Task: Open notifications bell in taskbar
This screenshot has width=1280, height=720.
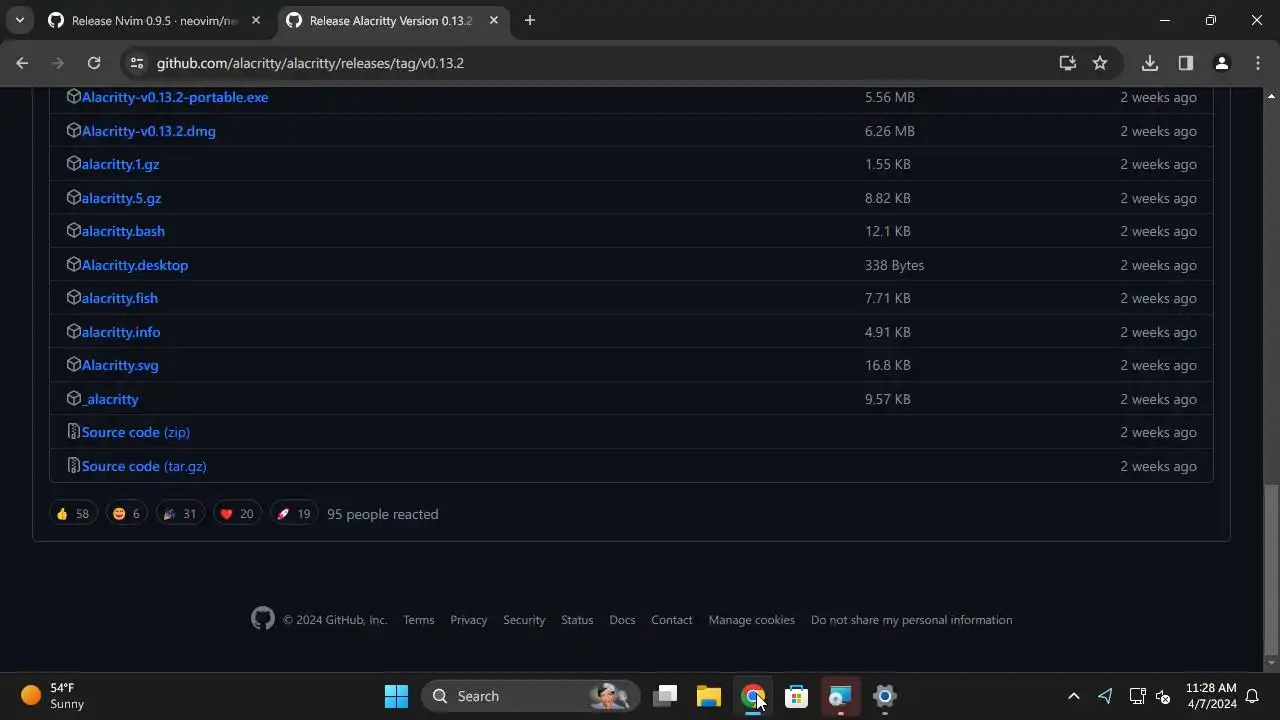Action: coord(1252,696)
